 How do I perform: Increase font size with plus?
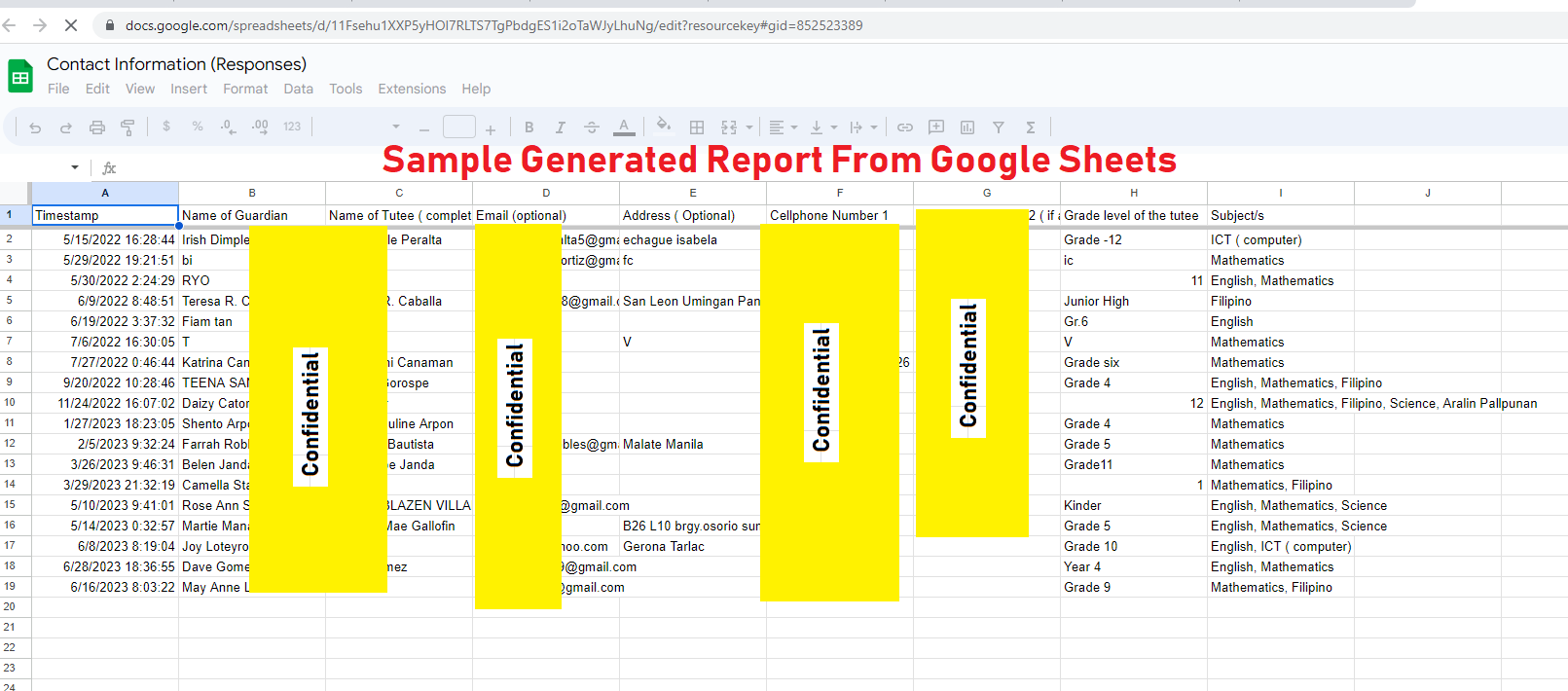[x=491, y=128]
